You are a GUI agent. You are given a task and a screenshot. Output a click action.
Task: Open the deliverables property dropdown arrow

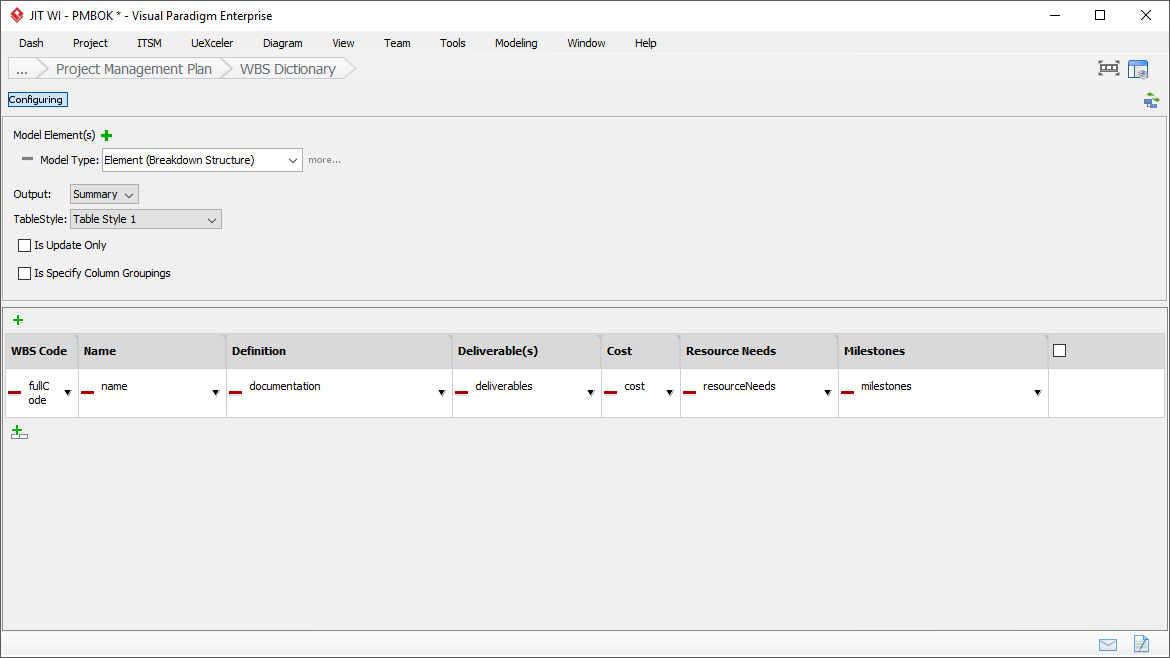click(591, 393)
